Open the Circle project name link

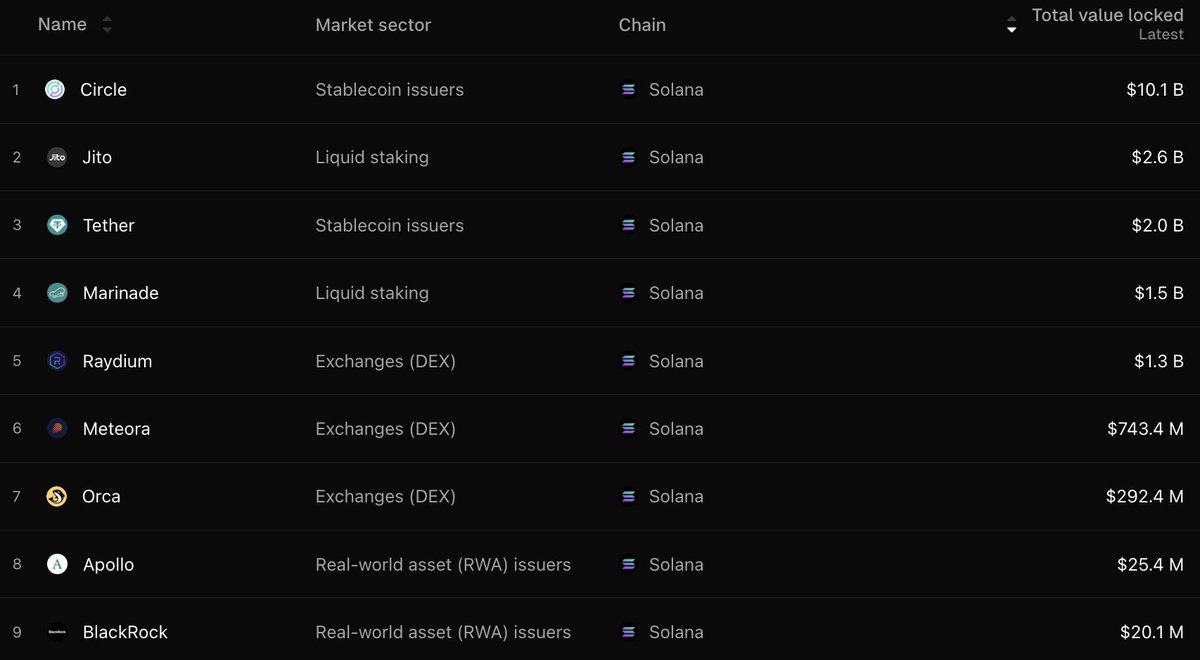click(103, 90)
